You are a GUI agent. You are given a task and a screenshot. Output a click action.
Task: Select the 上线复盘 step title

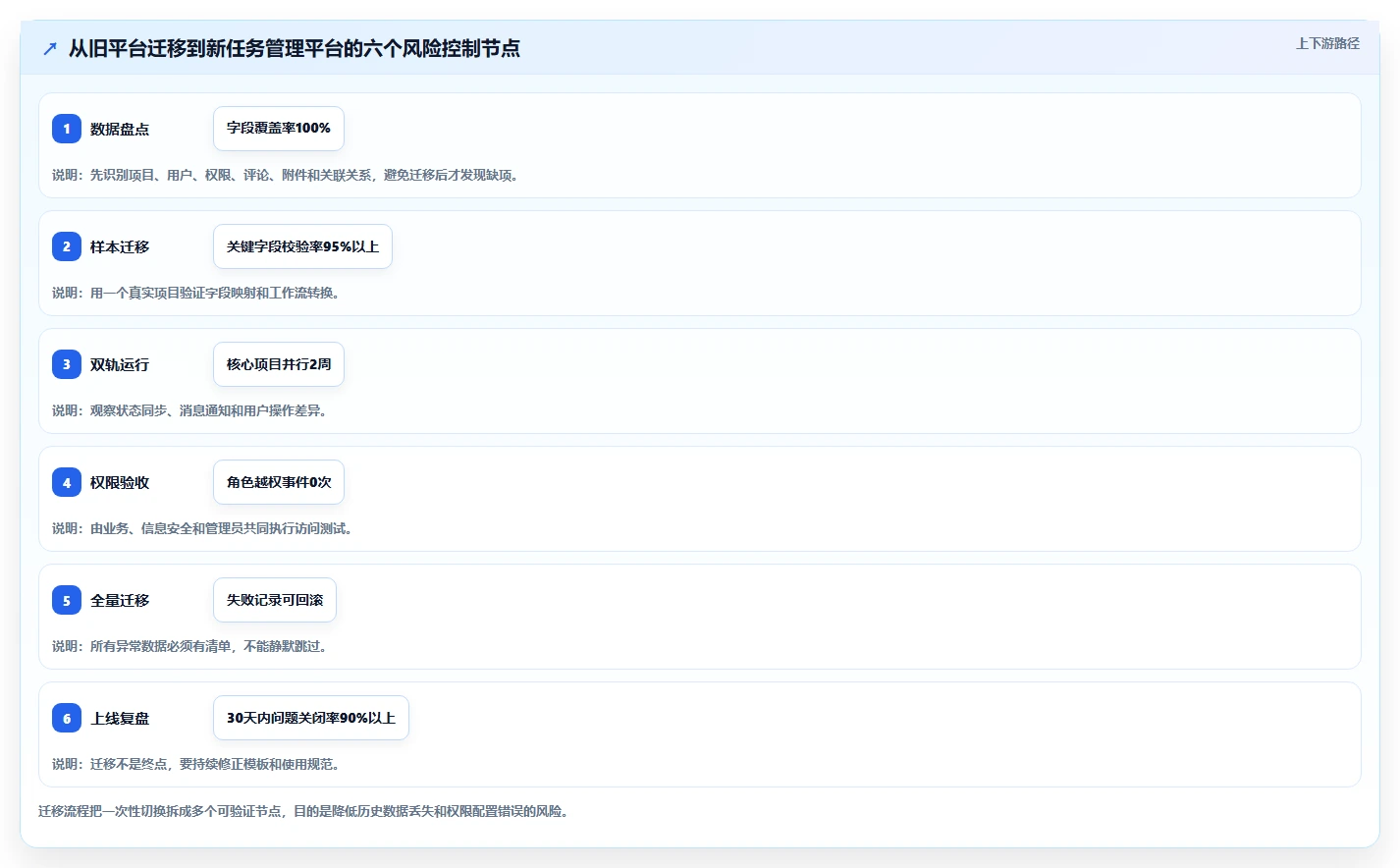click(120, 718)
